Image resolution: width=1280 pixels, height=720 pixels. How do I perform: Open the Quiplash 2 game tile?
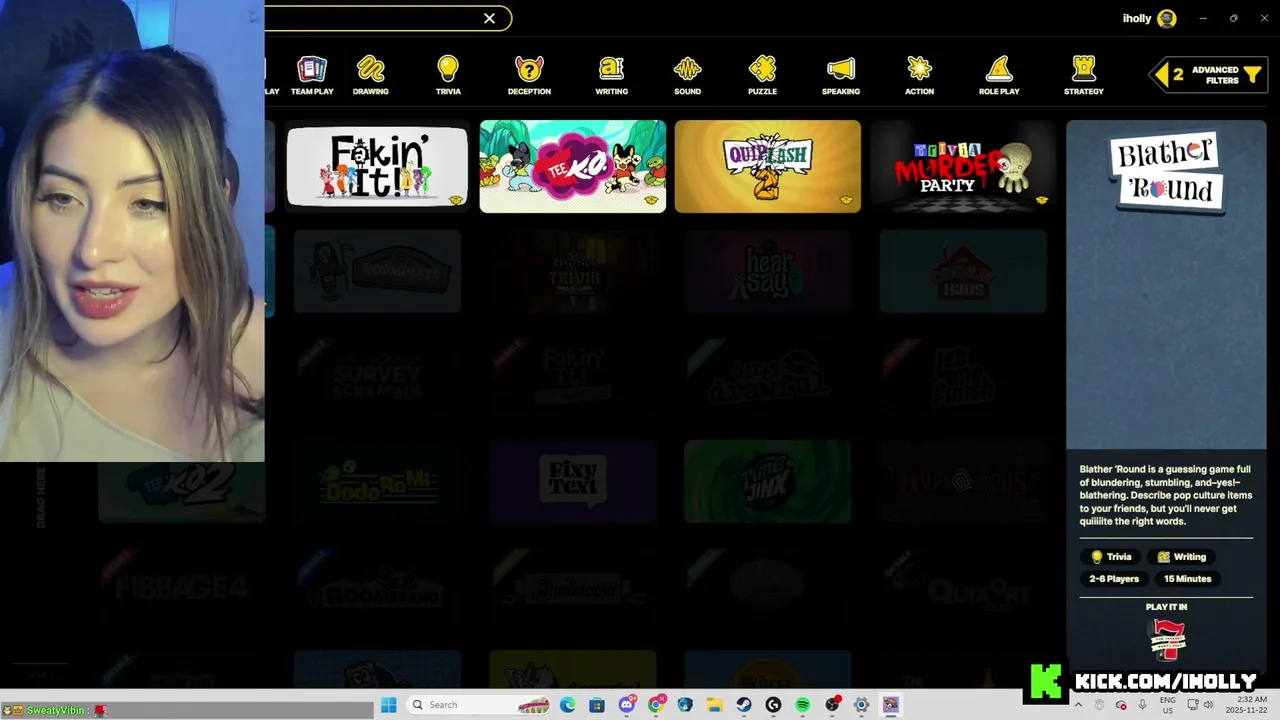coord(767,167)
